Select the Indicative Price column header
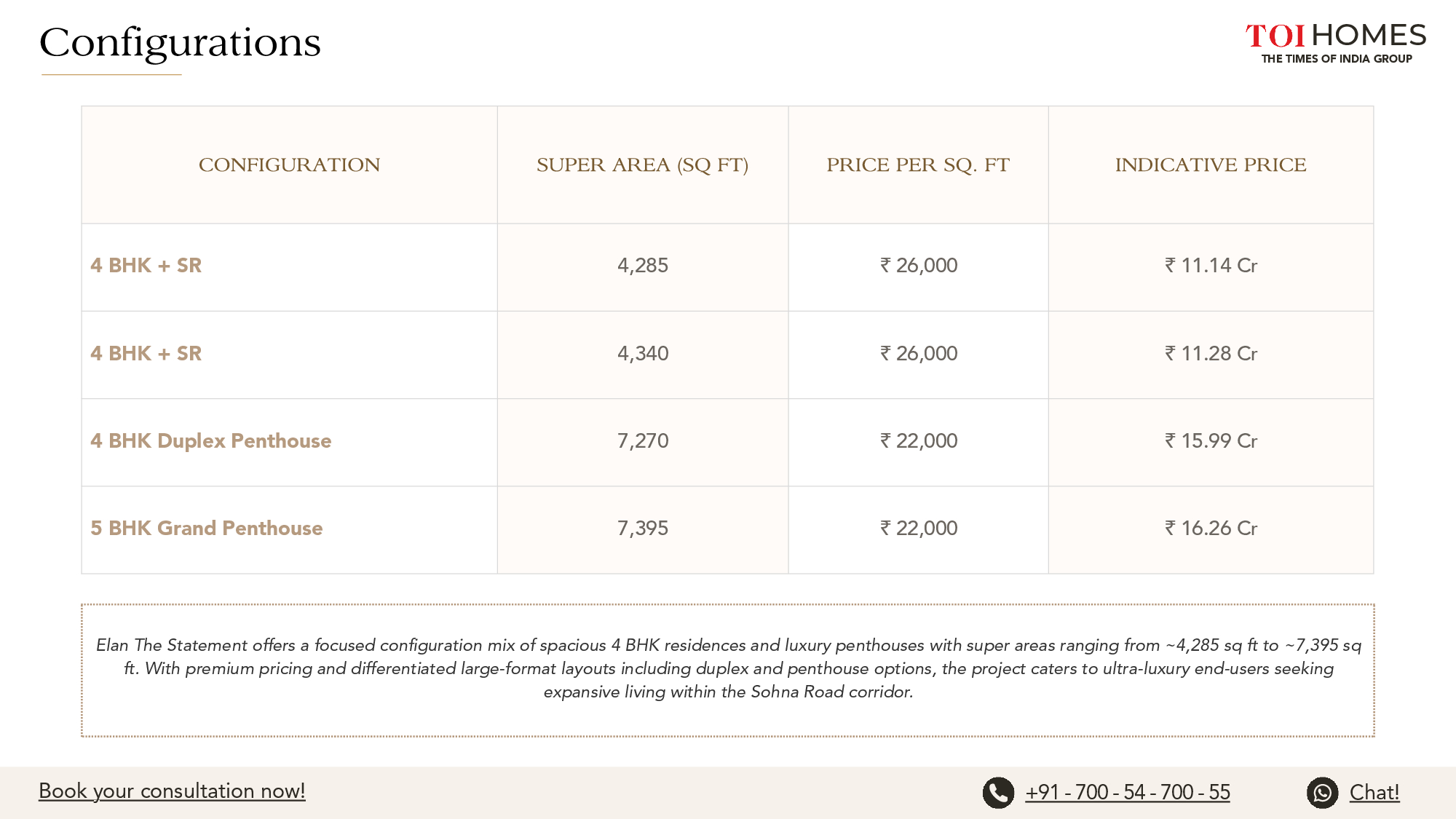The height and width of the screenshot is (819, 1456). click(x=1211, y=165)
